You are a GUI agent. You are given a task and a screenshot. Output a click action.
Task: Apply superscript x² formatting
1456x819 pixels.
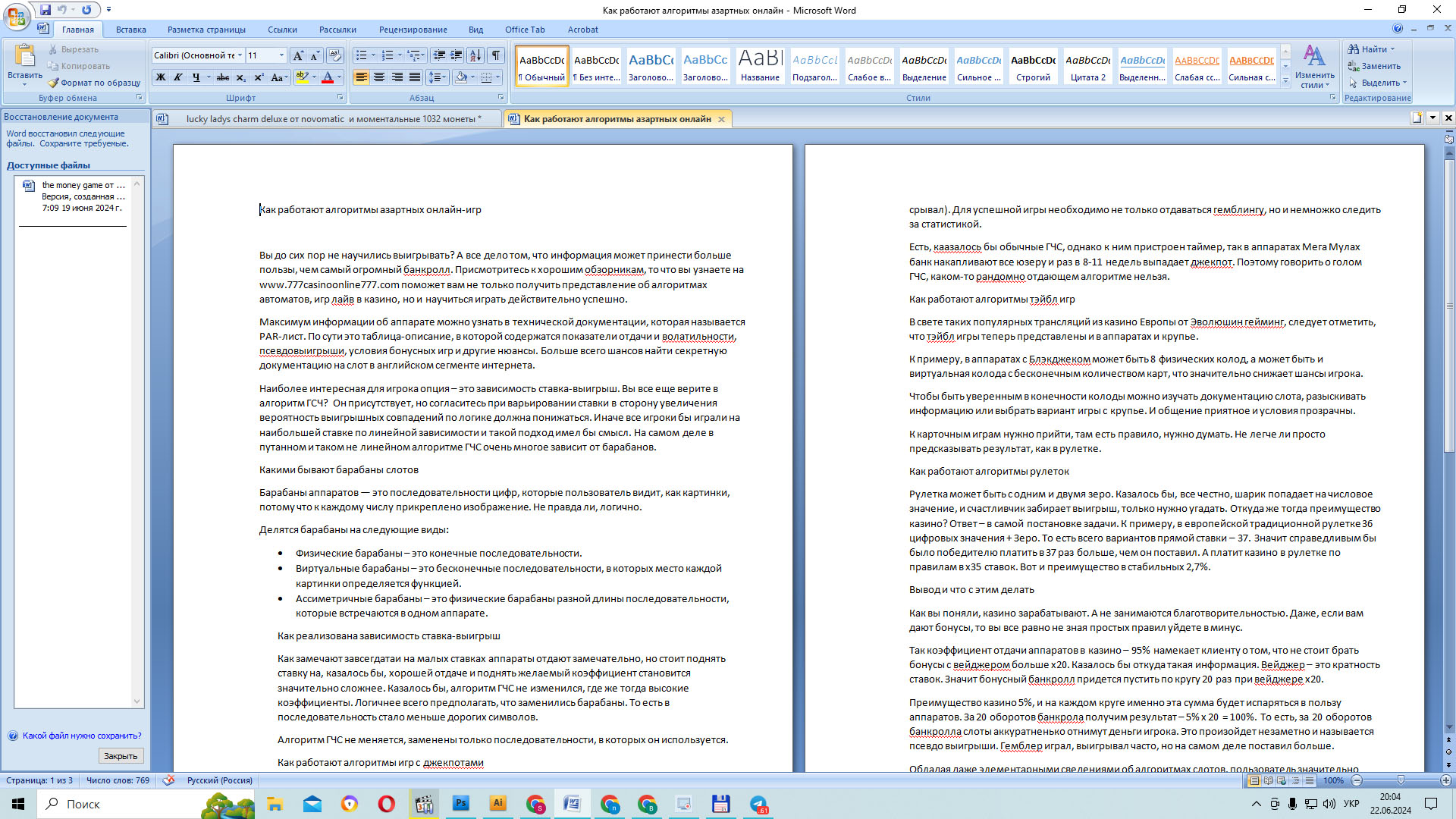coord(259,77)
